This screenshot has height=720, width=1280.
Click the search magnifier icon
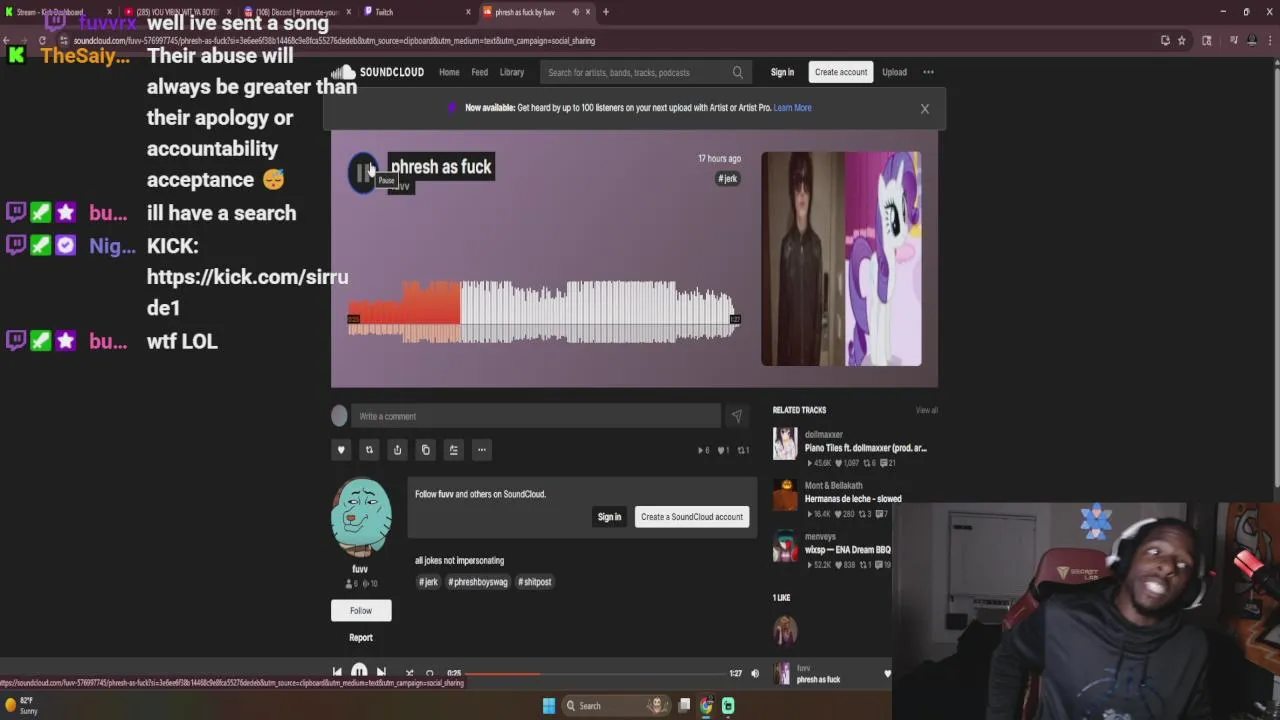click(738, 72)
